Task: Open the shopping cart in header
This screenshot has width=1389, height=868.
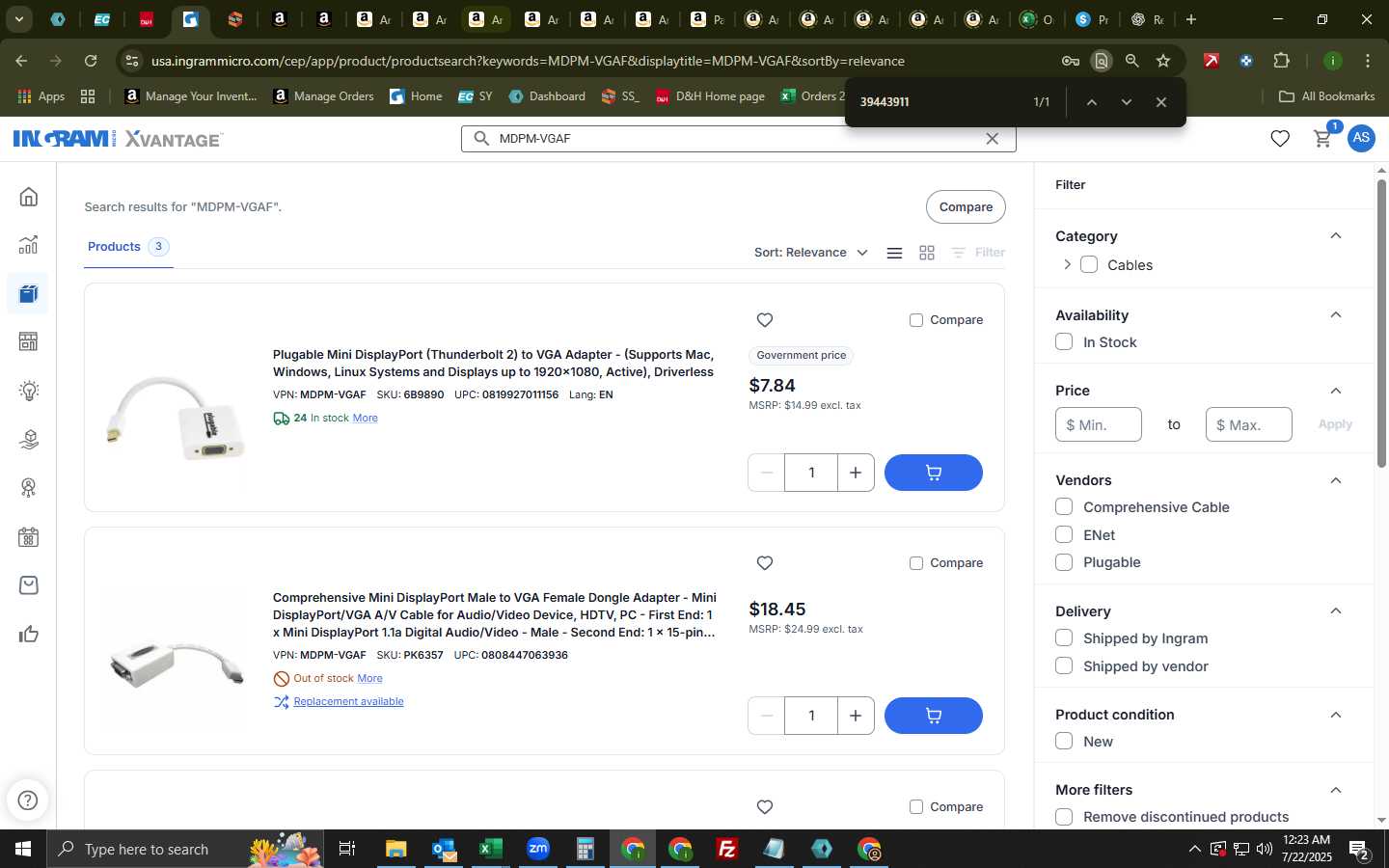Action: click(1322, 139)
